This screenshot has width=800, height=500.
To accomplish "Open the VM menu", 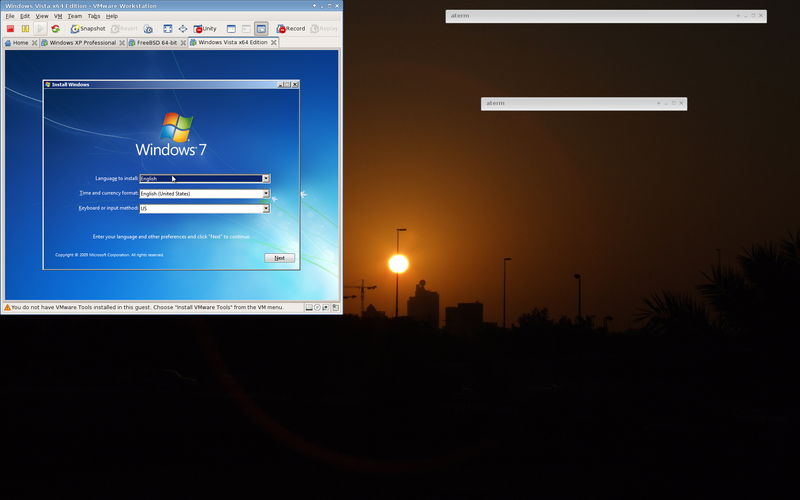I will (x=58, y=16).
